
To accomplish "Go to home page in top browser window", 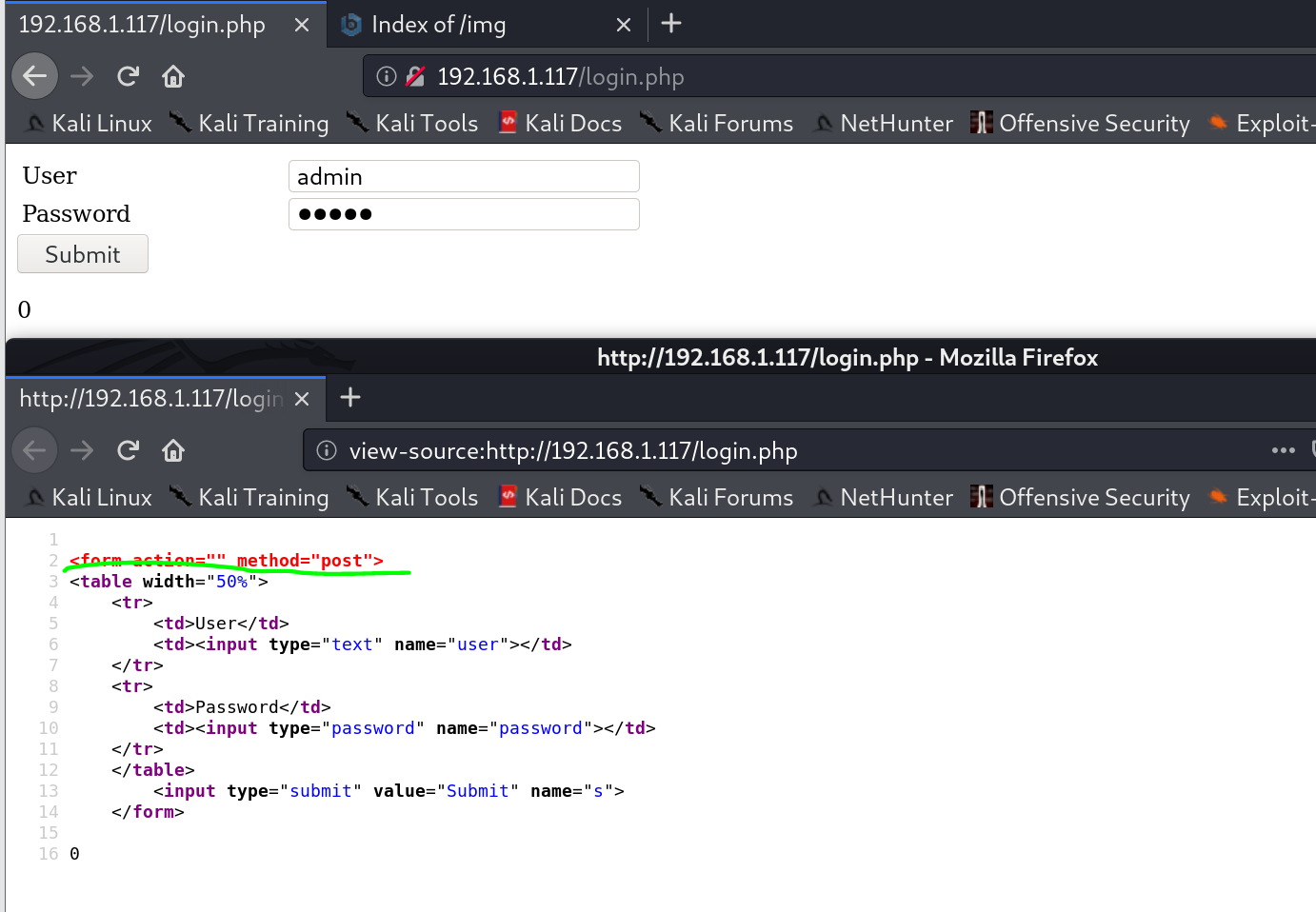I will [173, 76].
